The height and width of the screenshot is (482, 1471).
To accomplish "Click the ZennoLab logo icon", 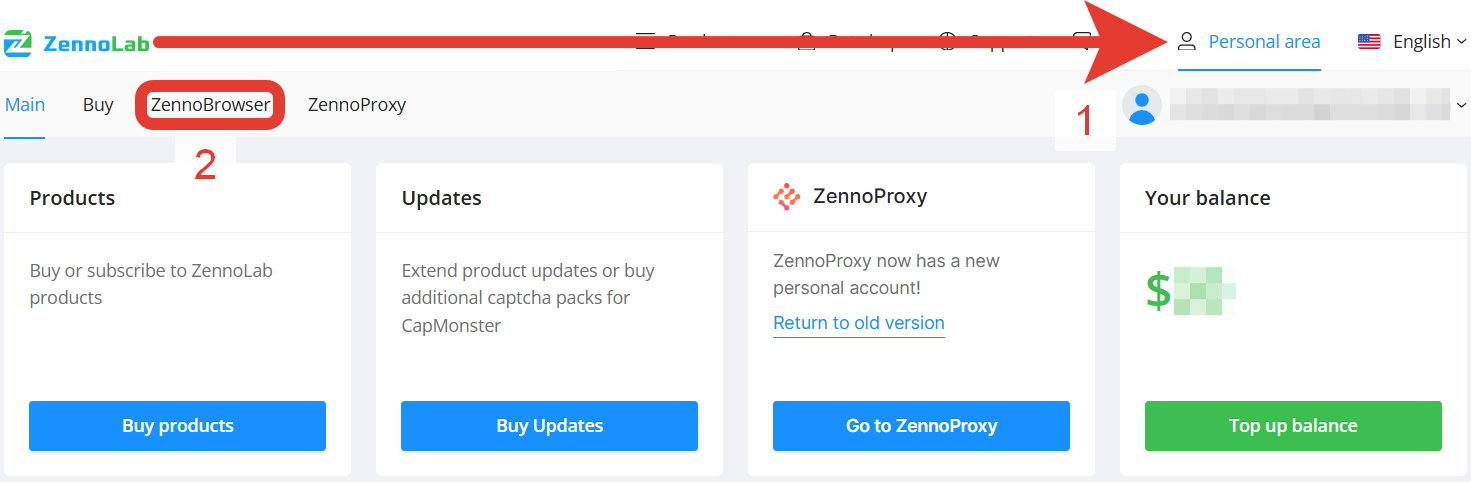I will [x=18, y=43].
